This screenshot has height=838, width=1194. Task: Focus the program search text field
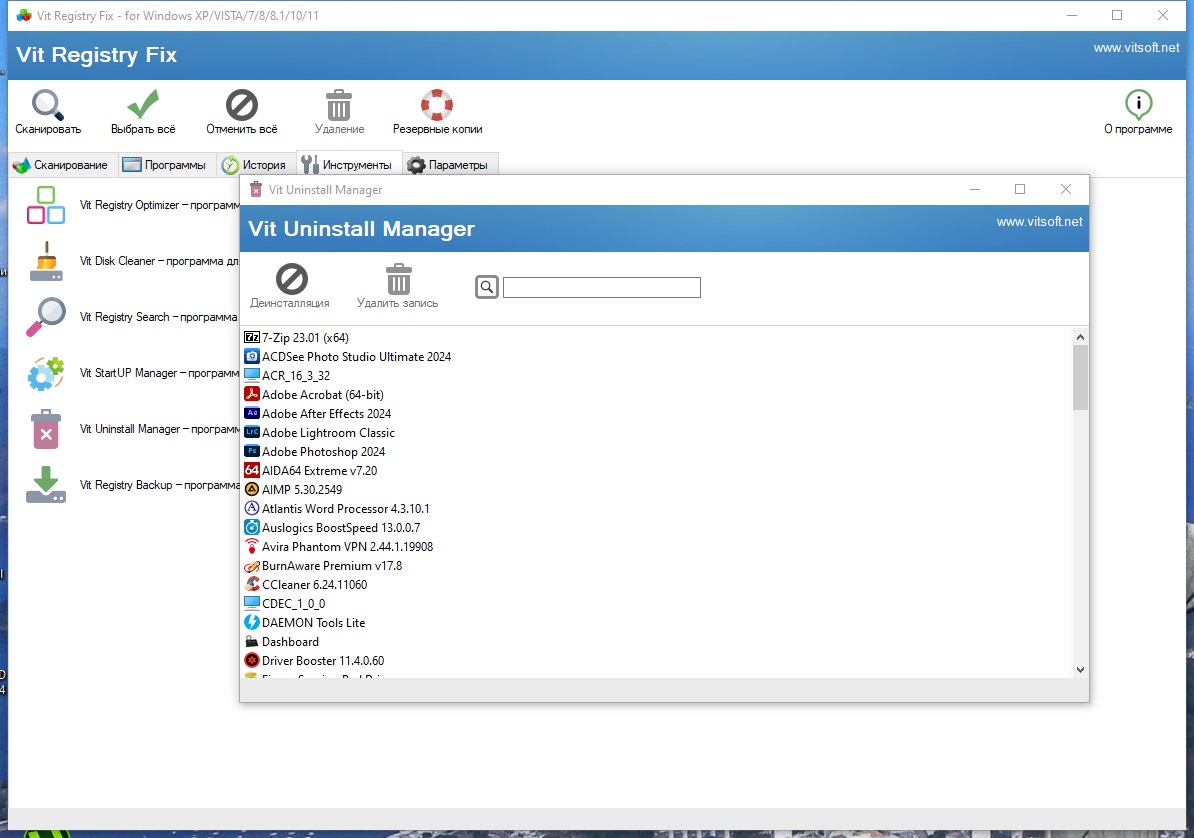click(x=601, y=288)
